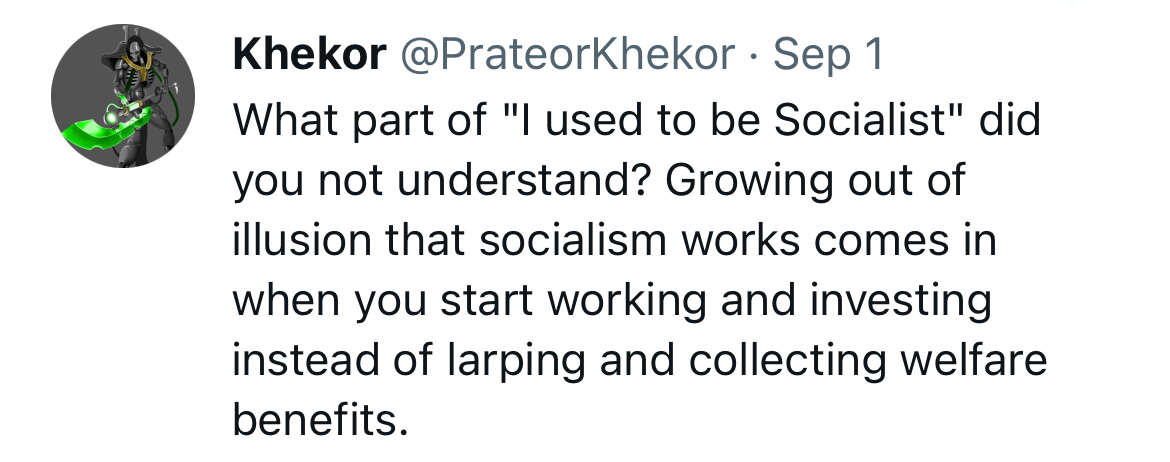The height and width of the screenshot is (462, 1170).
Task: Click the display name Khekor
Action: point(308,56)
